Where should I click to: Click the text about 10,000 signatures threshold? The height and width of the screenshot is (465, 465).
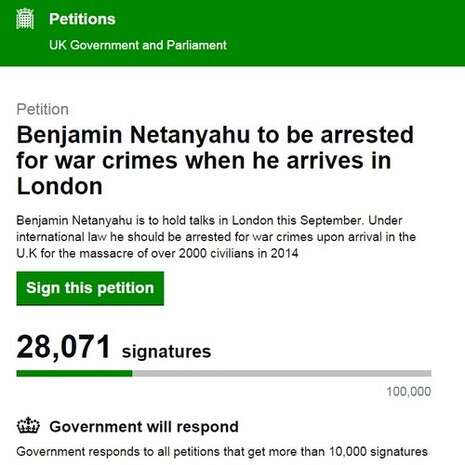pyautogui.click(x=222, y=452)
